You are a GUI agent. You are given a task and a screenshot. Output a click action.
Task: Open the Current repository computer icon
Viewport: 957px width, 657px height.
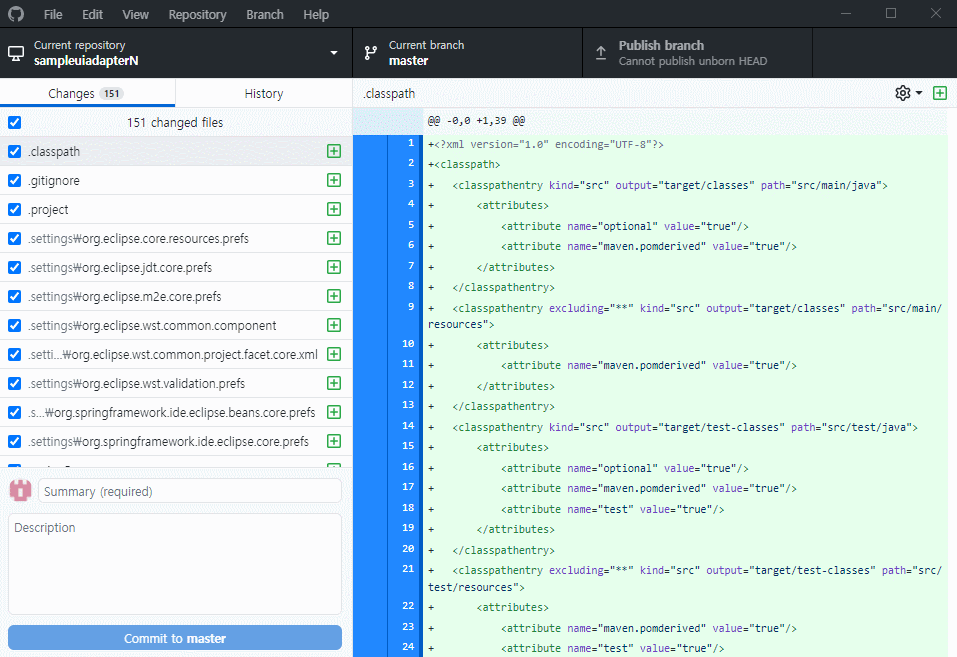click(x=14, y=52)
